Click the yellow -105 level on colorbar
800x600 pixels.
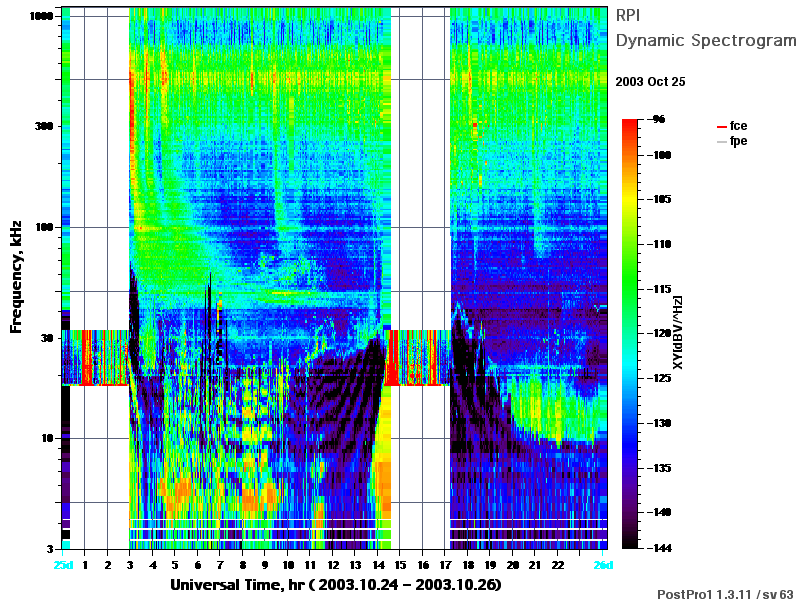point(630,199)
